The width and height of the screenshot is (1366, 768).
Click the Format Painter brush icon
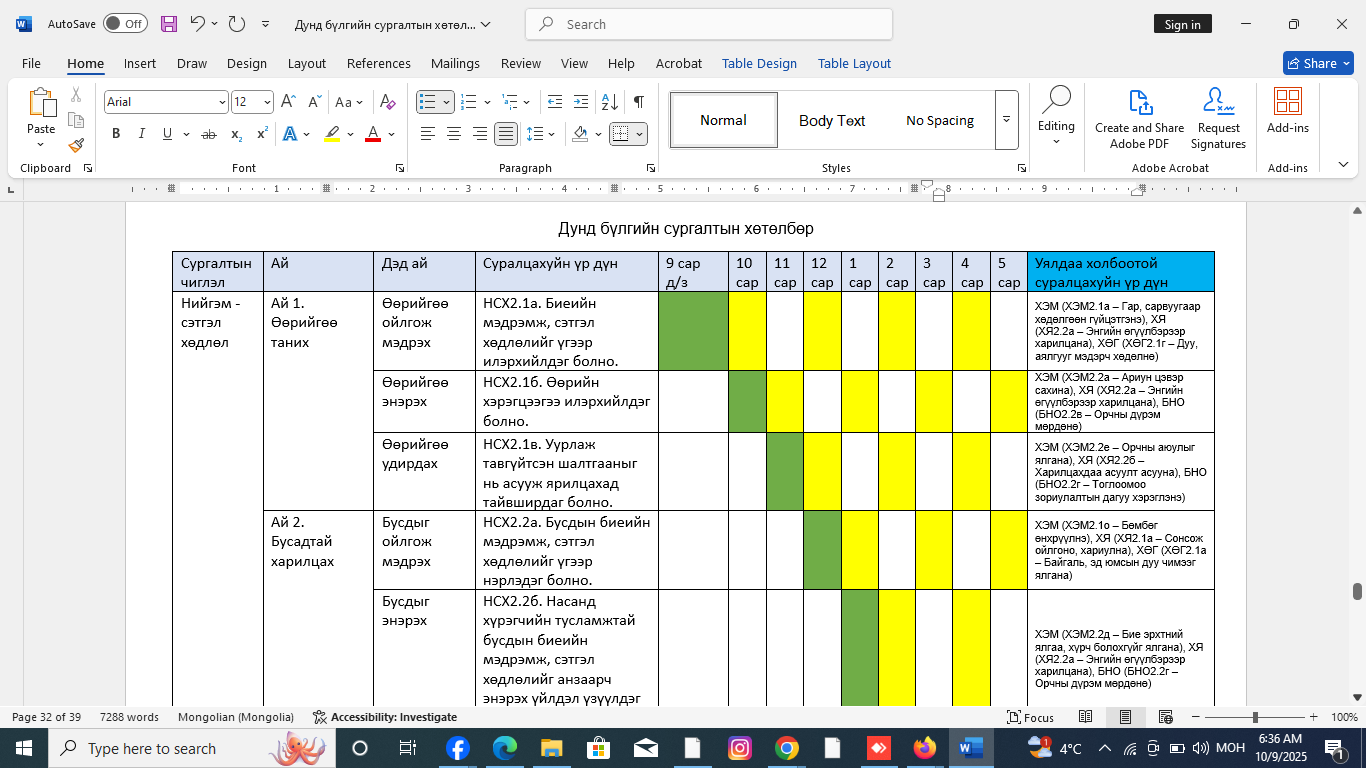click(x=76, y=145)
